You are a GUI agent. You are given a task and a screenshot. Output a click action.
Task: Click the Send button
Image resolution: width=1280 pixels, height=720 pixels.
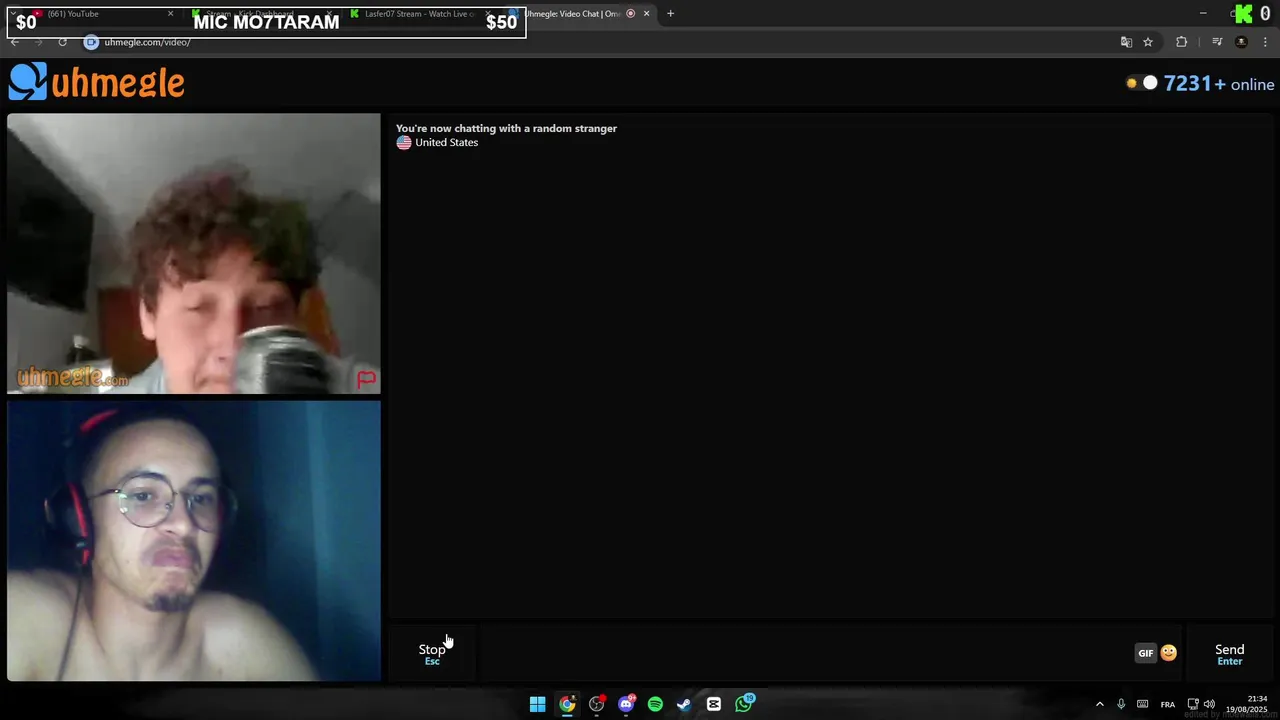coord(1229,654)
